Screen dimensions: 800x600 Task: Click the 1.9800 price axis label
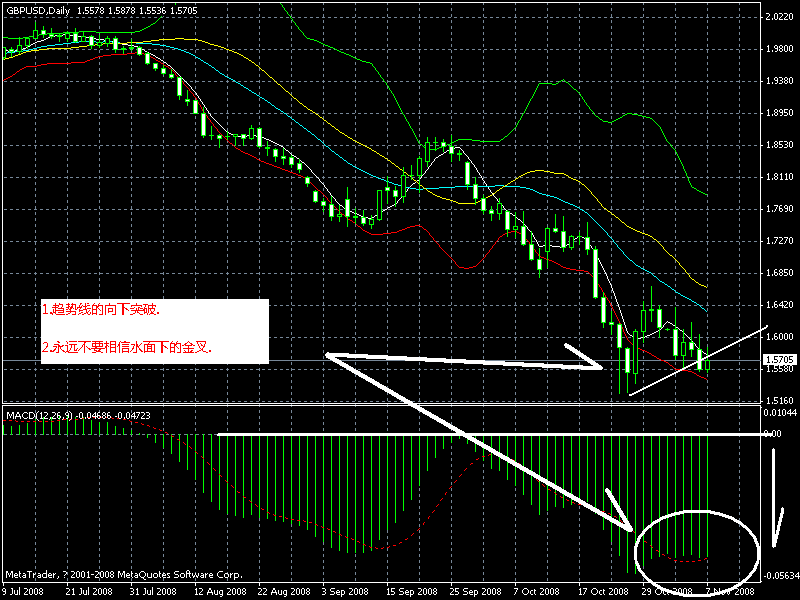(x=779, y=49)
